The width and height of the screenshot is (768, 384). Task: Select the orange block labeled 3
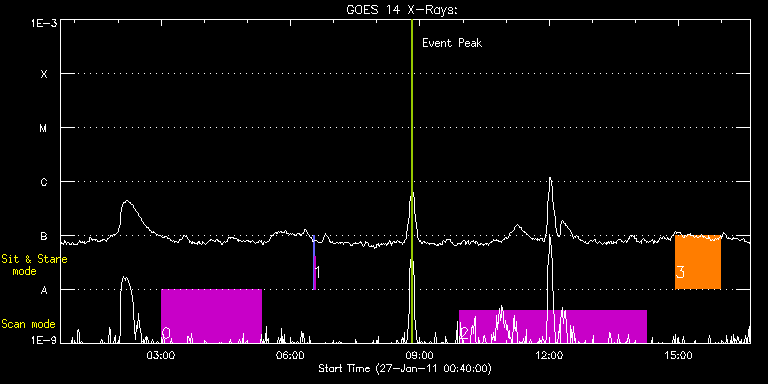pyautogui.click(x=698, y=262)
